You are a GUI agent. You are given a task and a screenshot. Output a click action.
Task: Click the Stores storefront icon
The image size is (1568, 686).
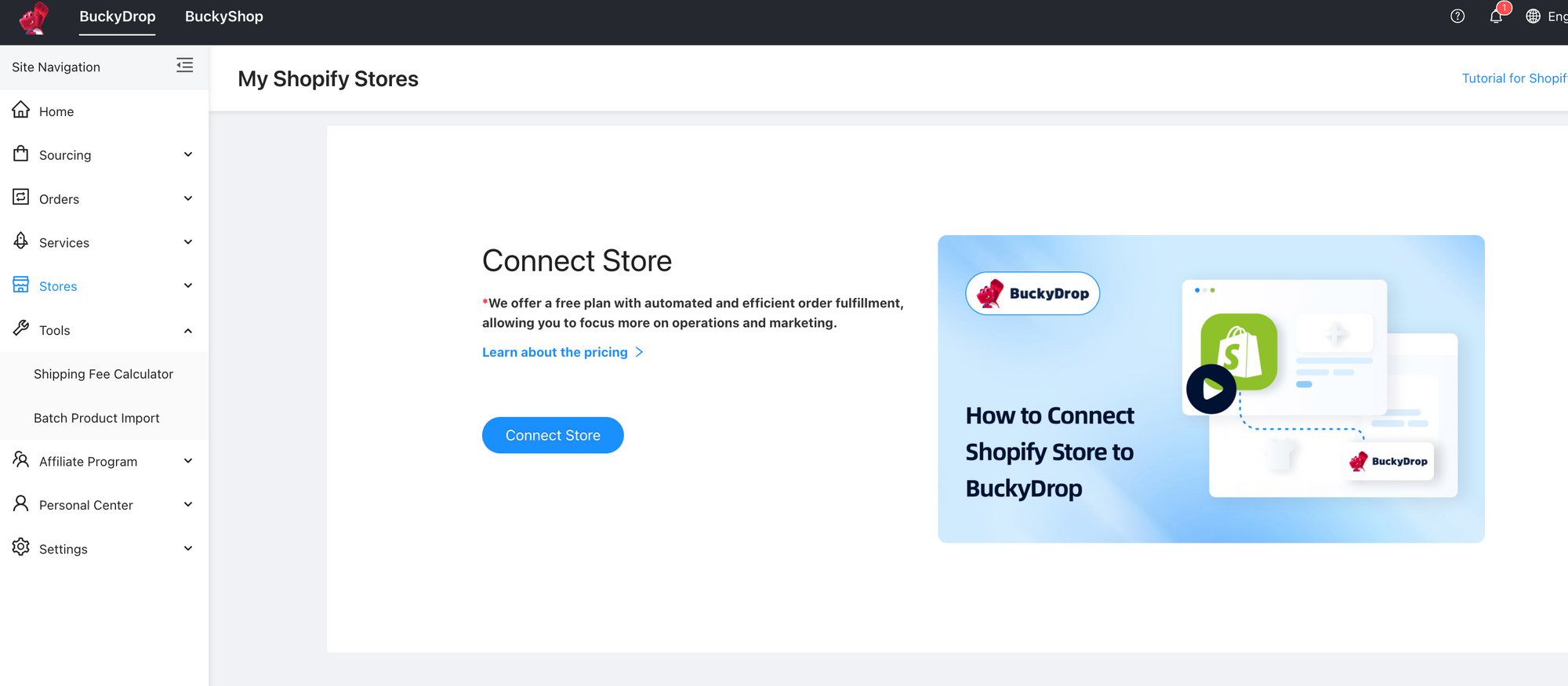tap(21, 285)
